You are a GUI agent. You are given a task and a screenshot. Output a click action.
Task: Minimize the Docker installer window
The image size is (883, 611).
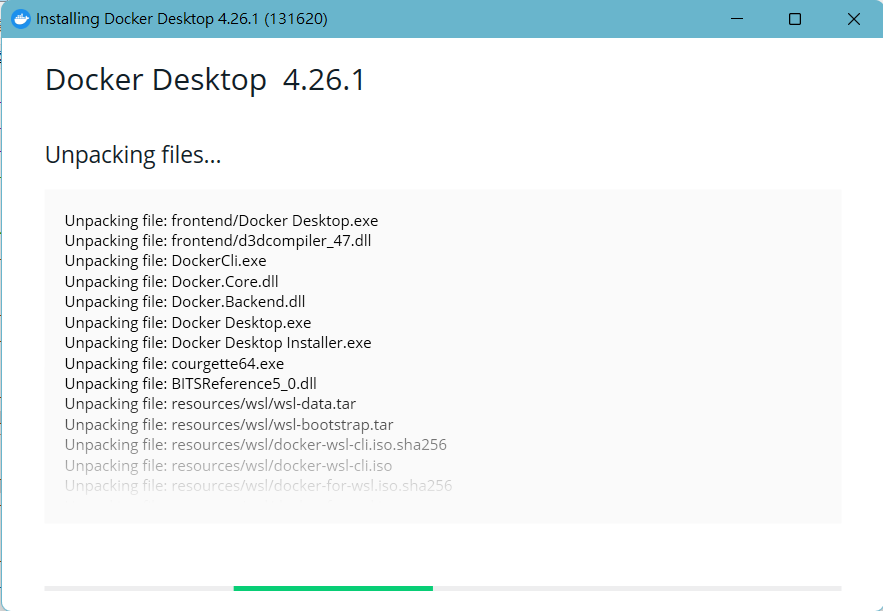pos(736,19)
